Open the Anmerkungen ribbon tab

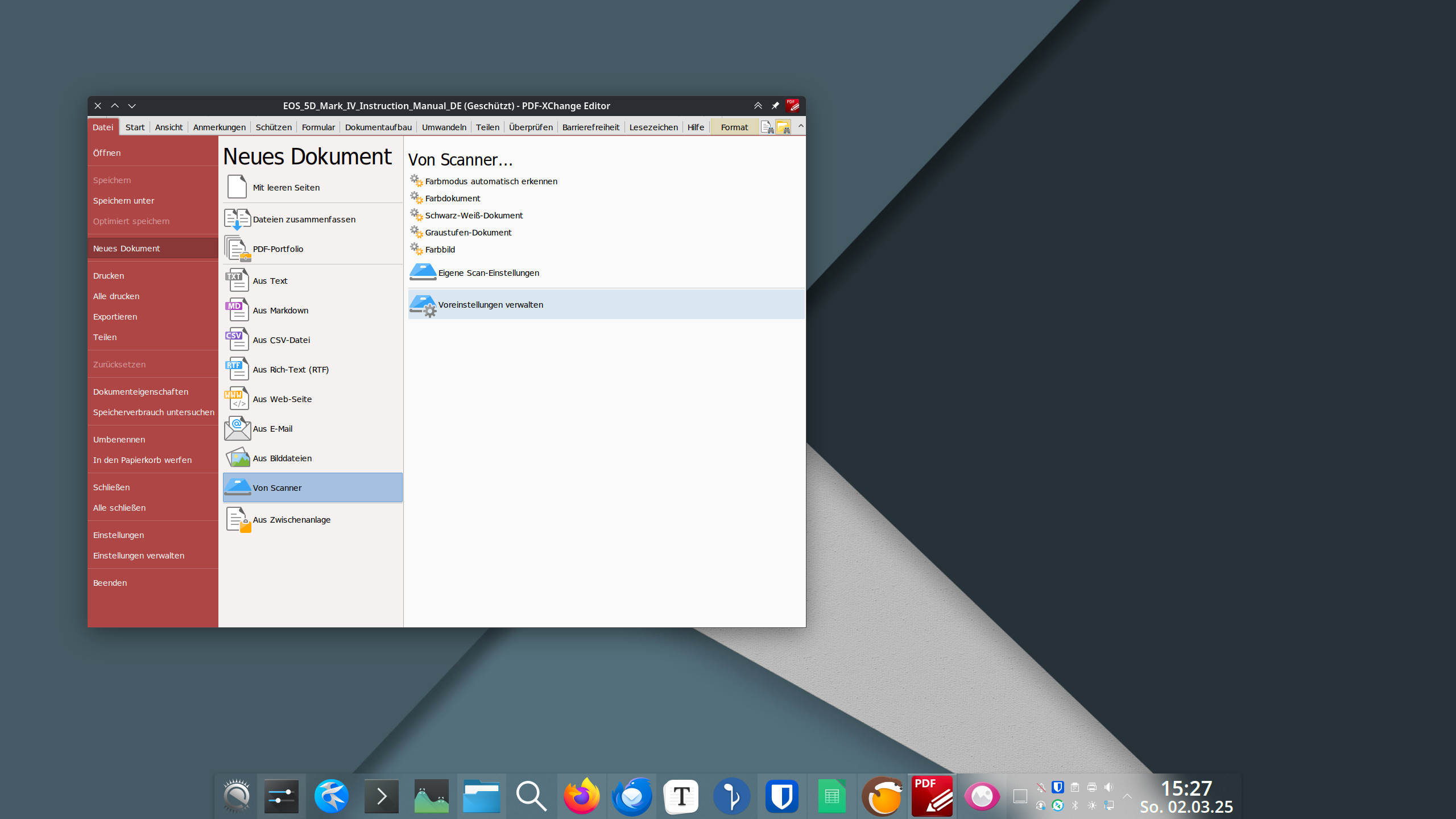(219, 127)
